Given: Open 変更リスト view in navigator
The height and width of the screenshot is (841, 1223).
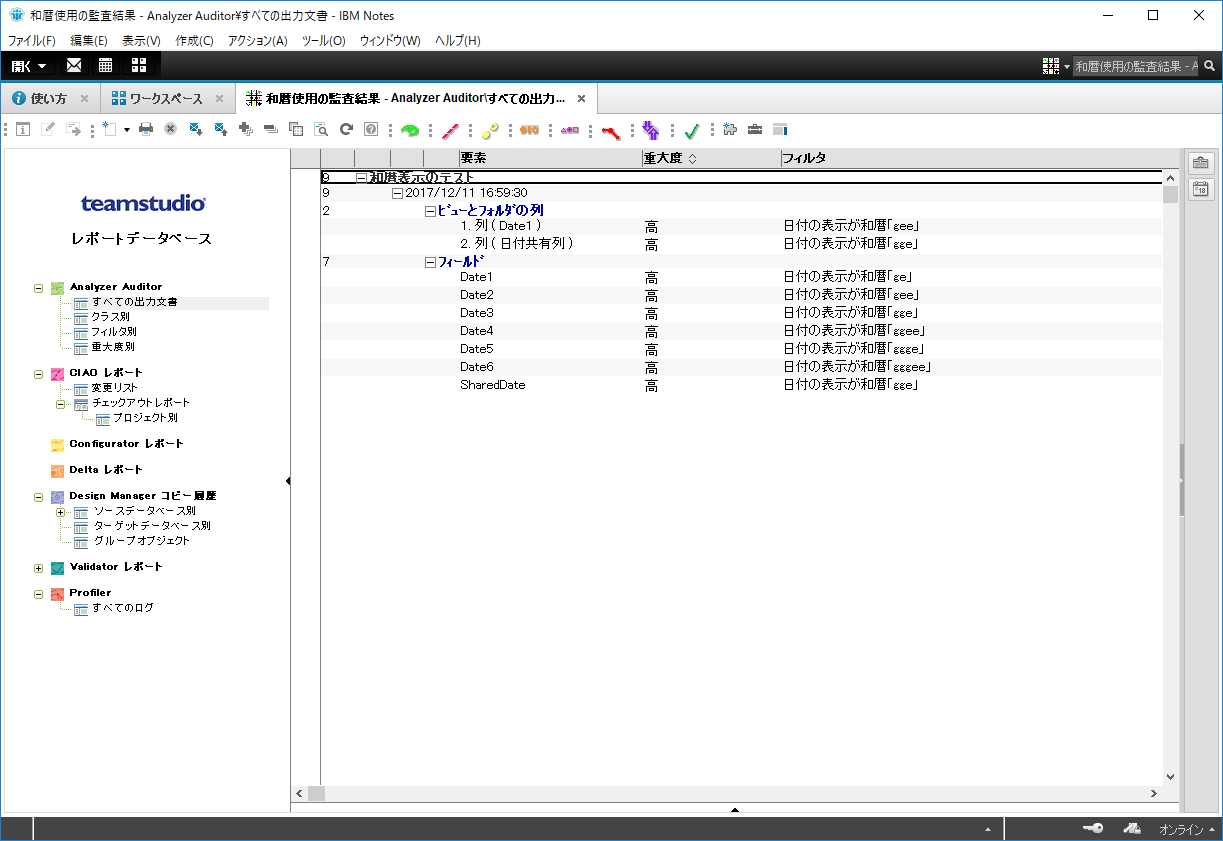Looking at the screenshot, I should click(x=114, y=388).
